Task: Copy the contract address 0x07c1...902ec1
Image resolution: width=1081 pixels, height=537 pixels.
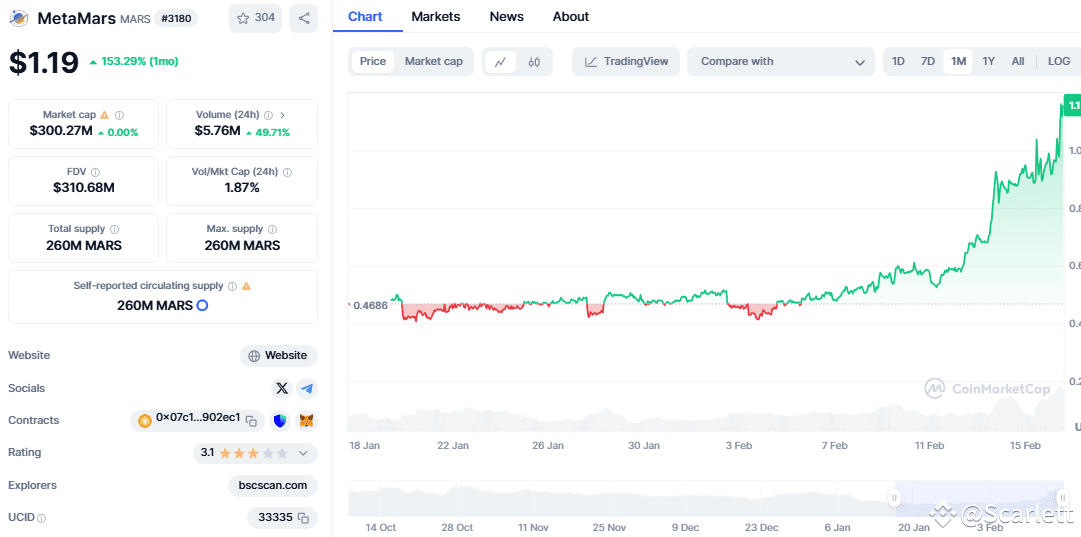Action: pyautogui.click(x=252, y=421)
